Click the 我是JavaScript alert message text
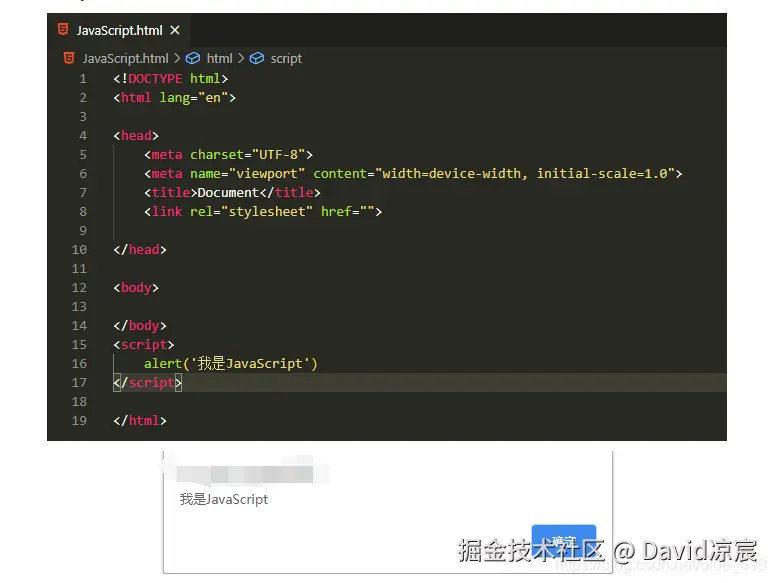Image resolution: width=776 pixels, height=583 pixels. tap(224, 499)
